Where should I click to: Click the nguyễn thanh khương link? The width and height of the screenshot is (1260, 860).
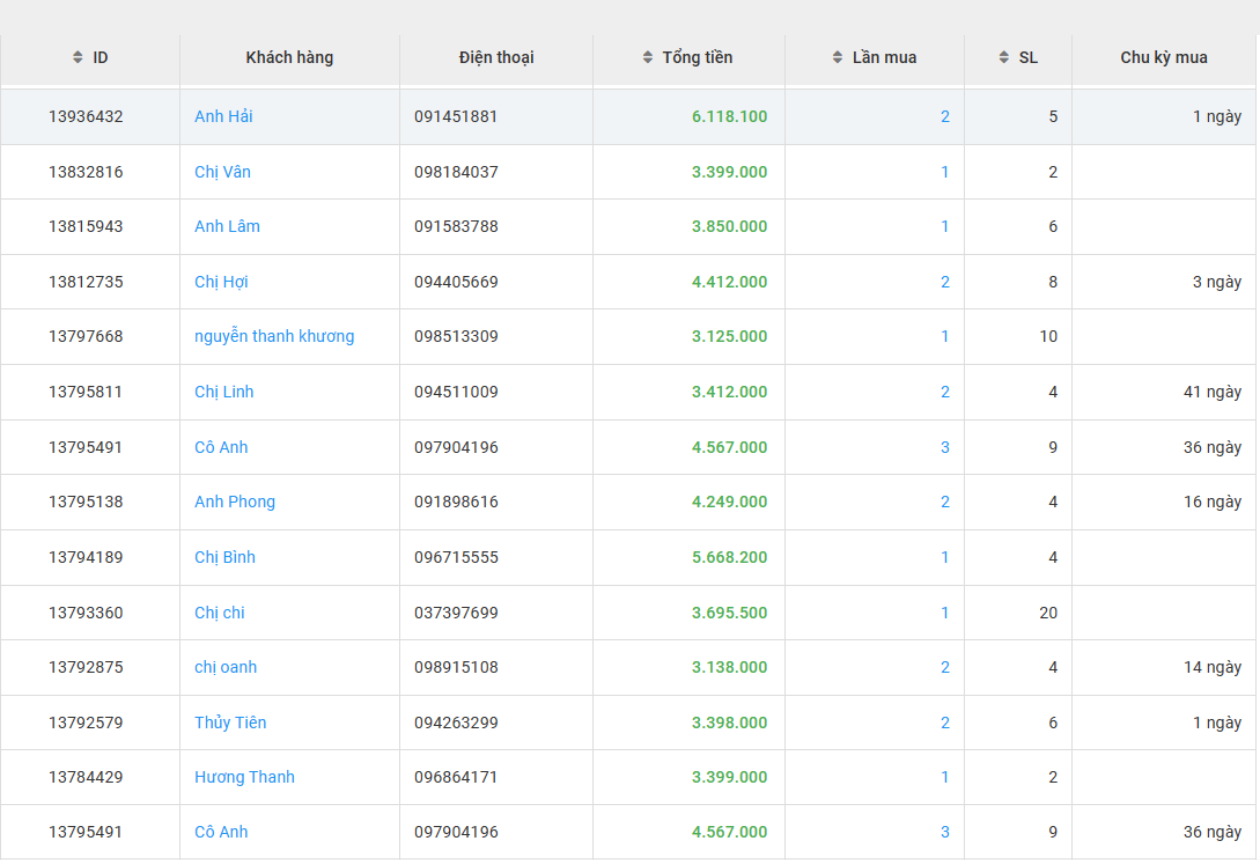tap(274, 337)
